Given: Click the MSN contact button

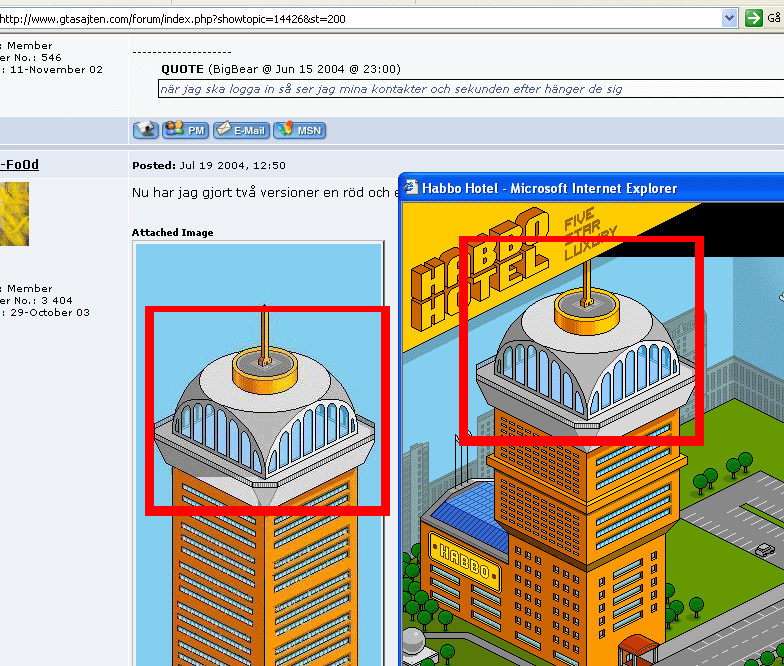Looking at the screenshot, I should (300, 130).
